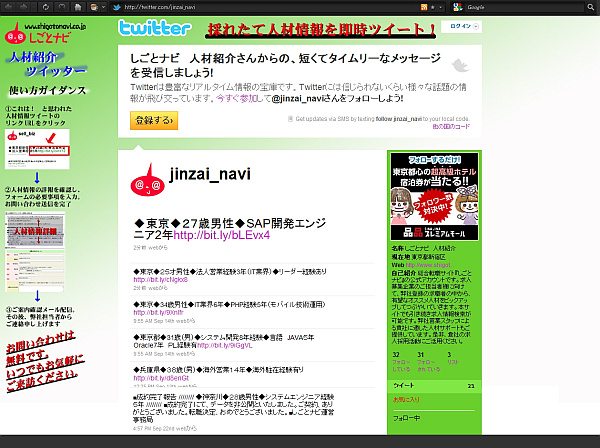Click the 2分前 timestamp of top tweet
The height and width of the screenshot is (448, 600).
[150, 248]
